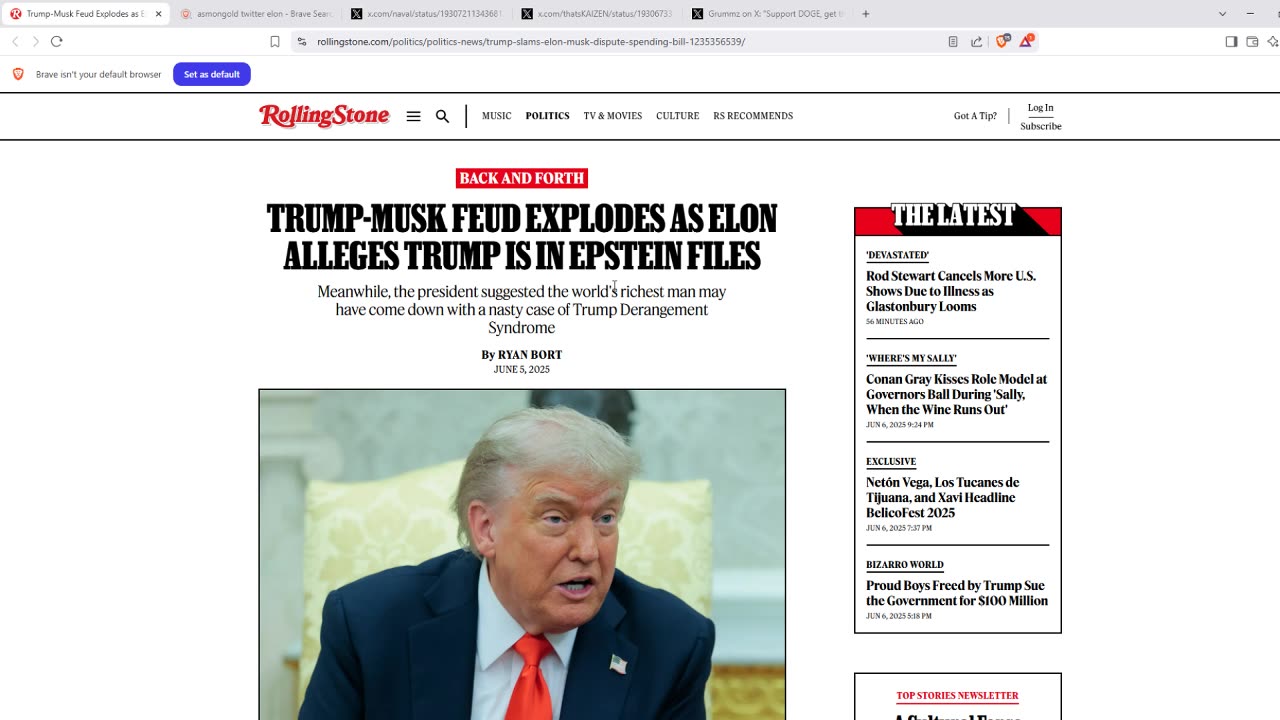Click the EXCLUSIVE label in The Latest
1280x720 pixels.
pyautogui.click(x=891, y=462)
